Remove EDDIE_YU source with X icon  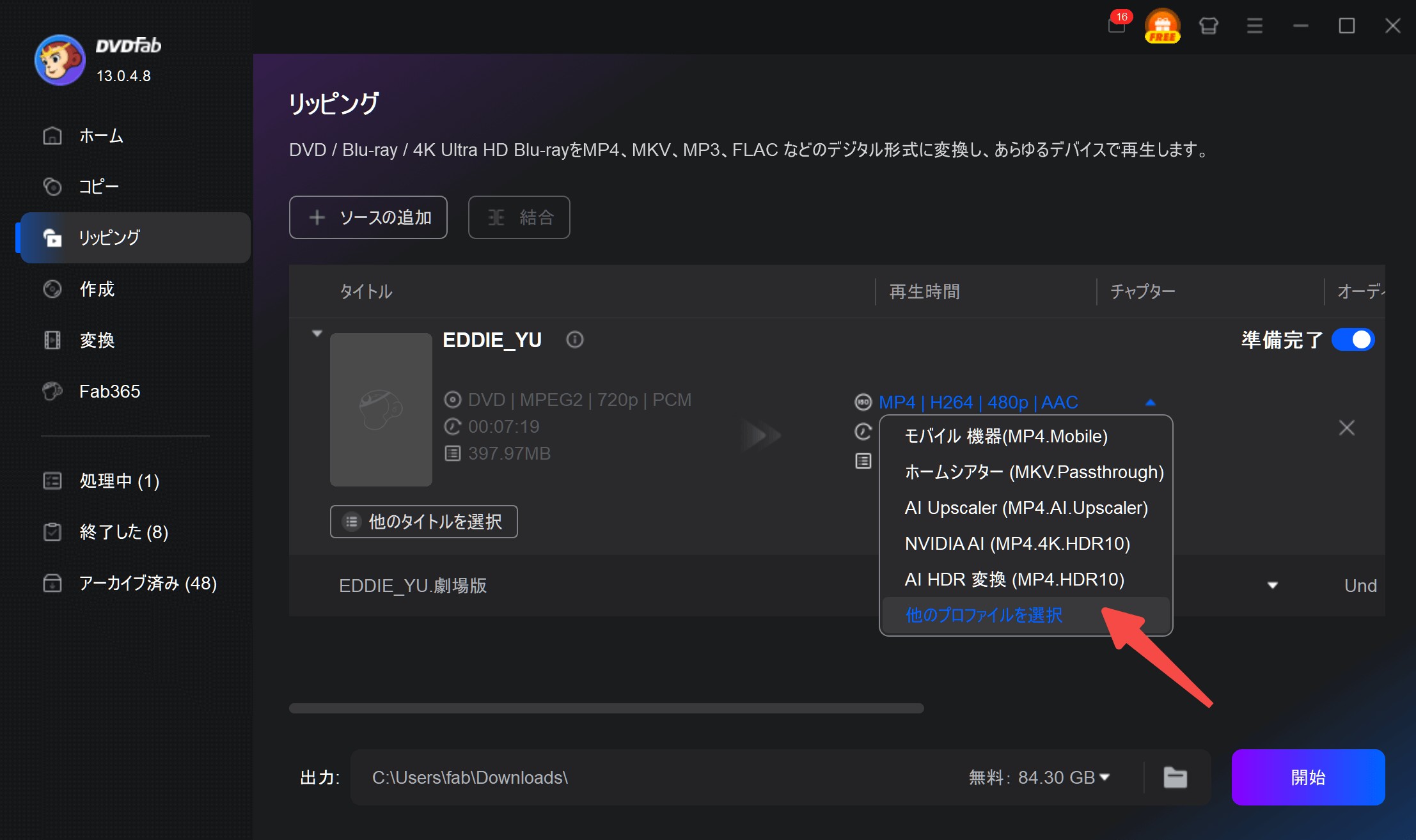(1346, 428)
